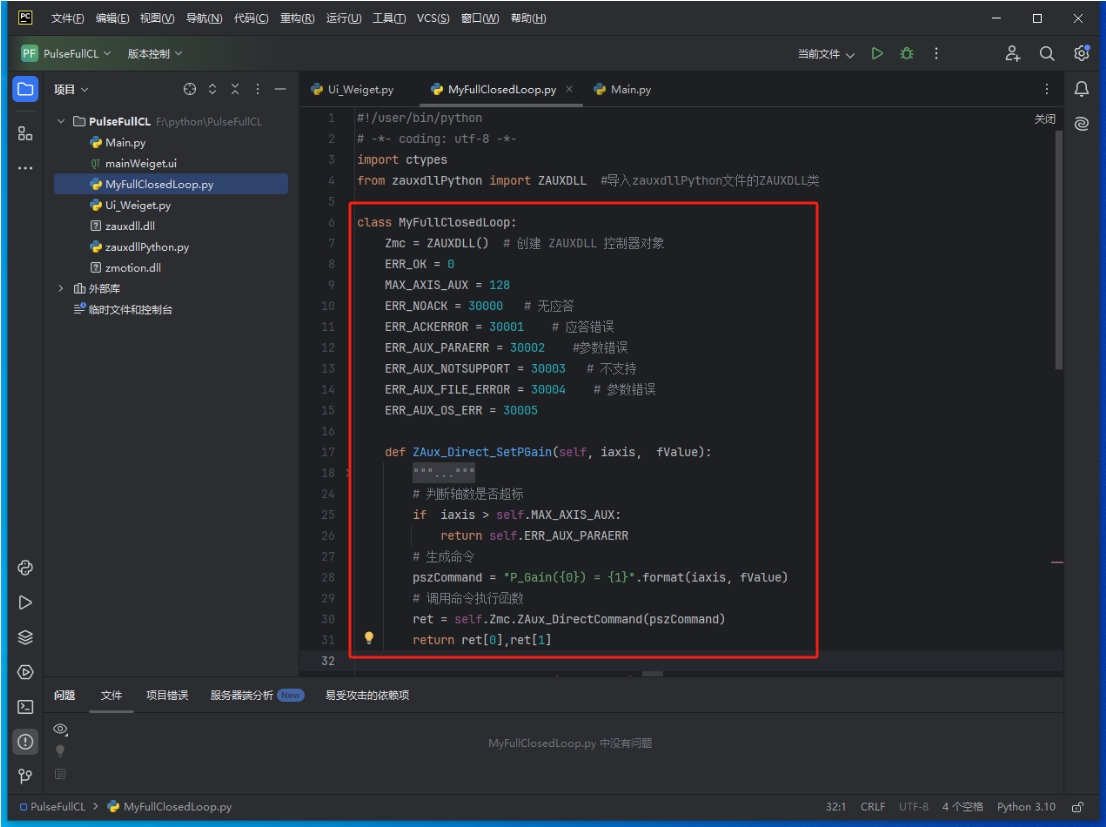The image size is (1106, 827).
Task: Switch to 项目错误 tab
Action: click(167, 695)
